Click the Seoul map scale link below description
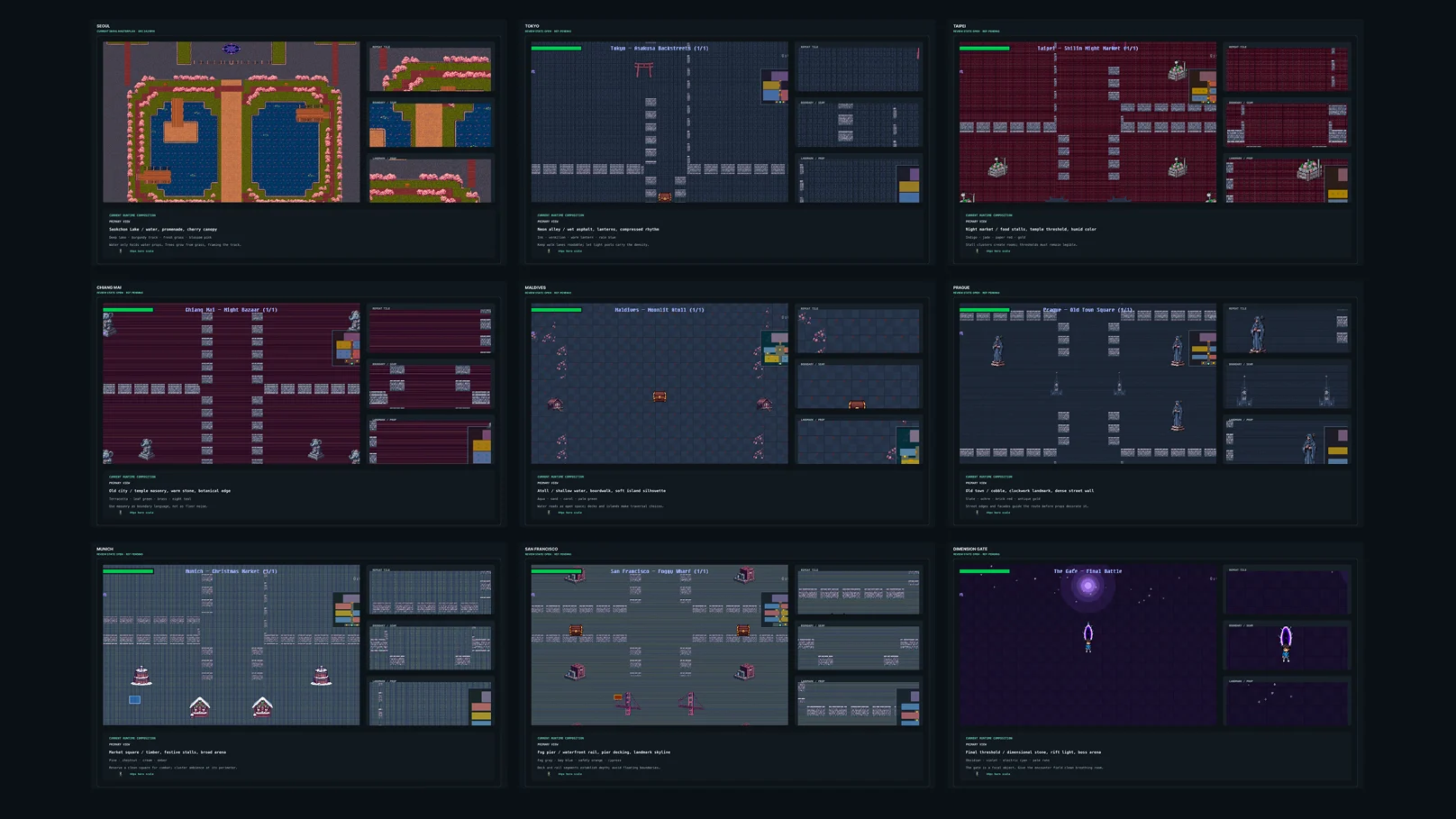The height and width of the screenshot is (819, 1456). (141, 251)
